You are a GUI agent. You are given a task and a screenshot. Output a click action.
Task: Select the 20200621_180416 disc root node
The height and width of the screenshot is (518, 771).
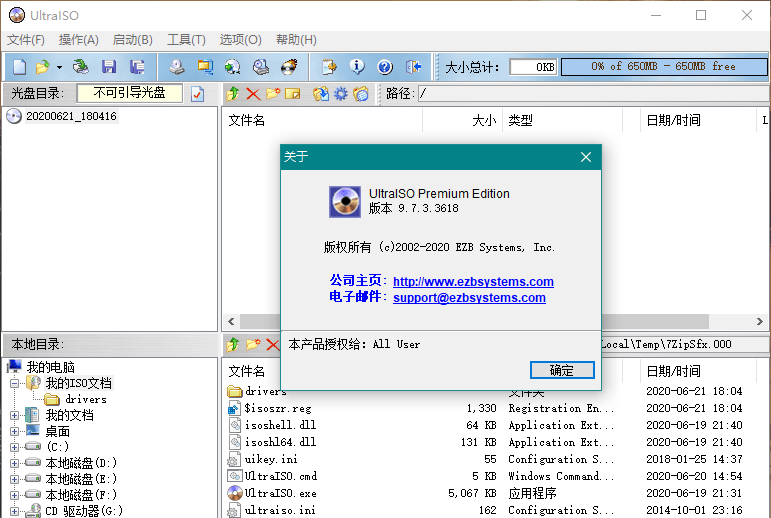pos(71,116)
